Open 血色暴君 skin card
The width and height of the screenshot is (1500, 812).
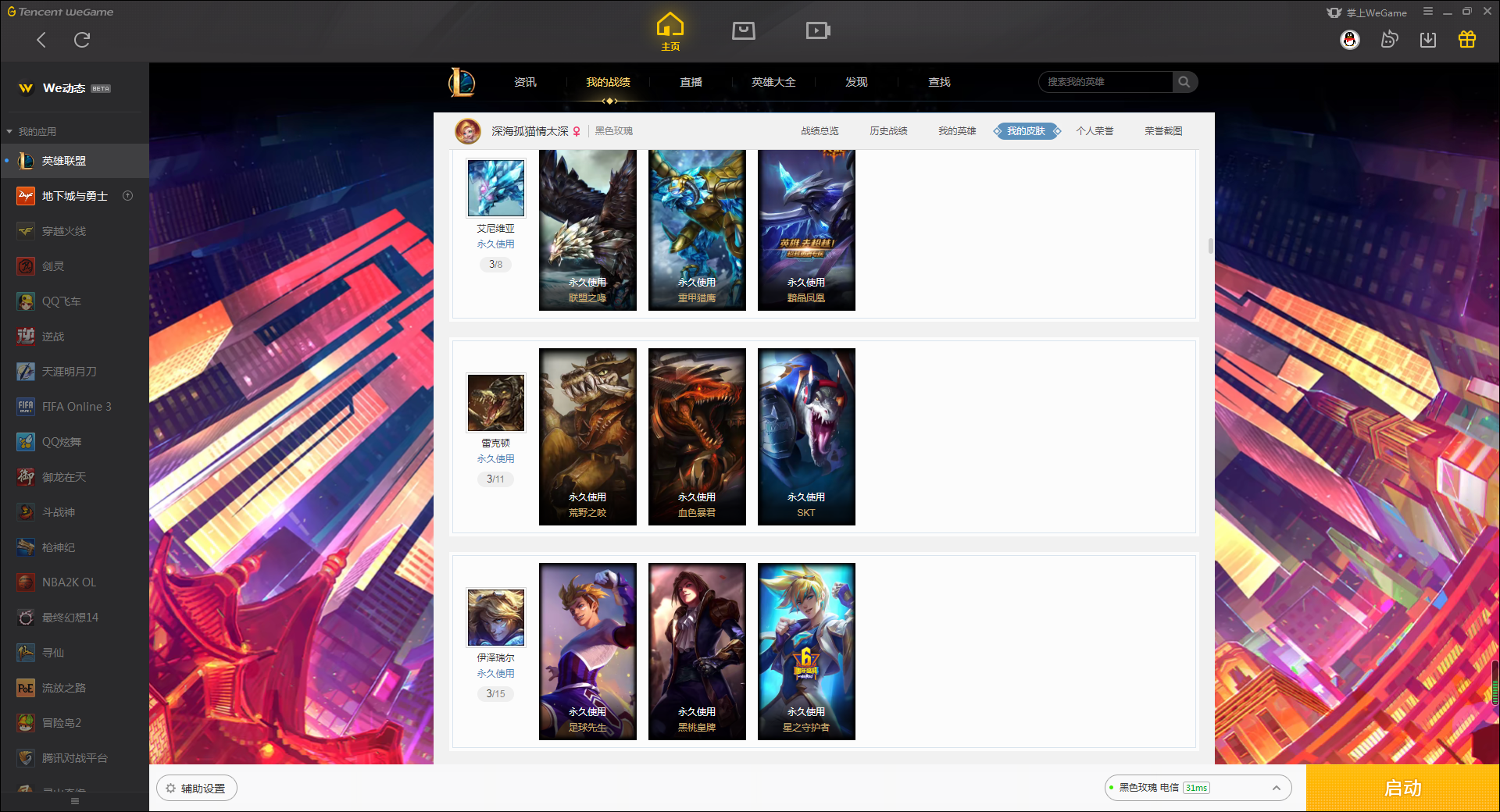pyautogui.click(x=697, y=436)
